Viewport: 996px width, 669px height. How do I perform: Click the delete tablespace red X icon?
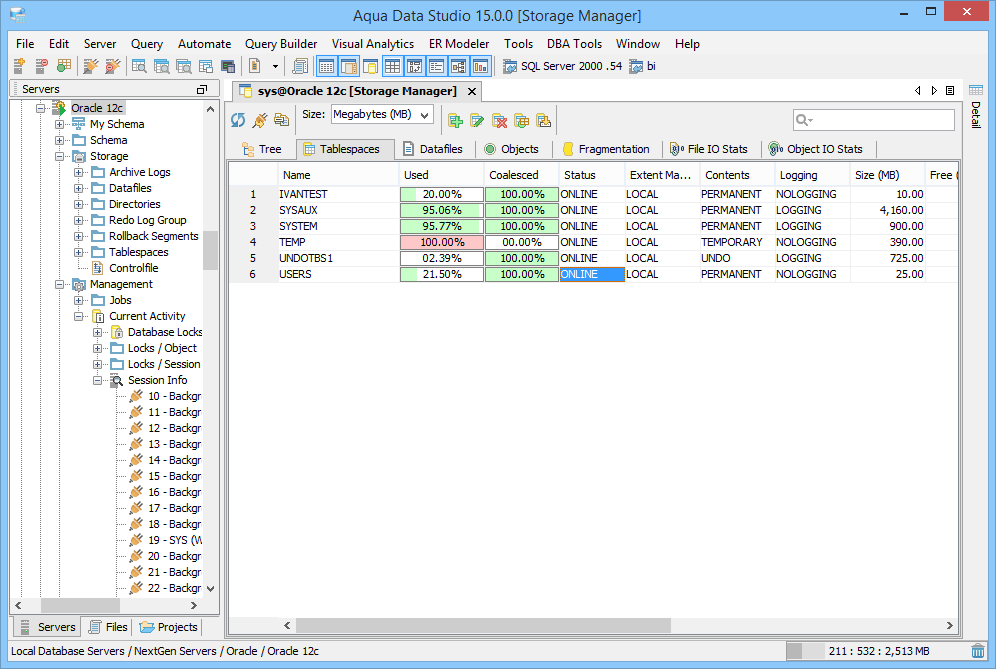pyautogui.click(x=499, y=120)
